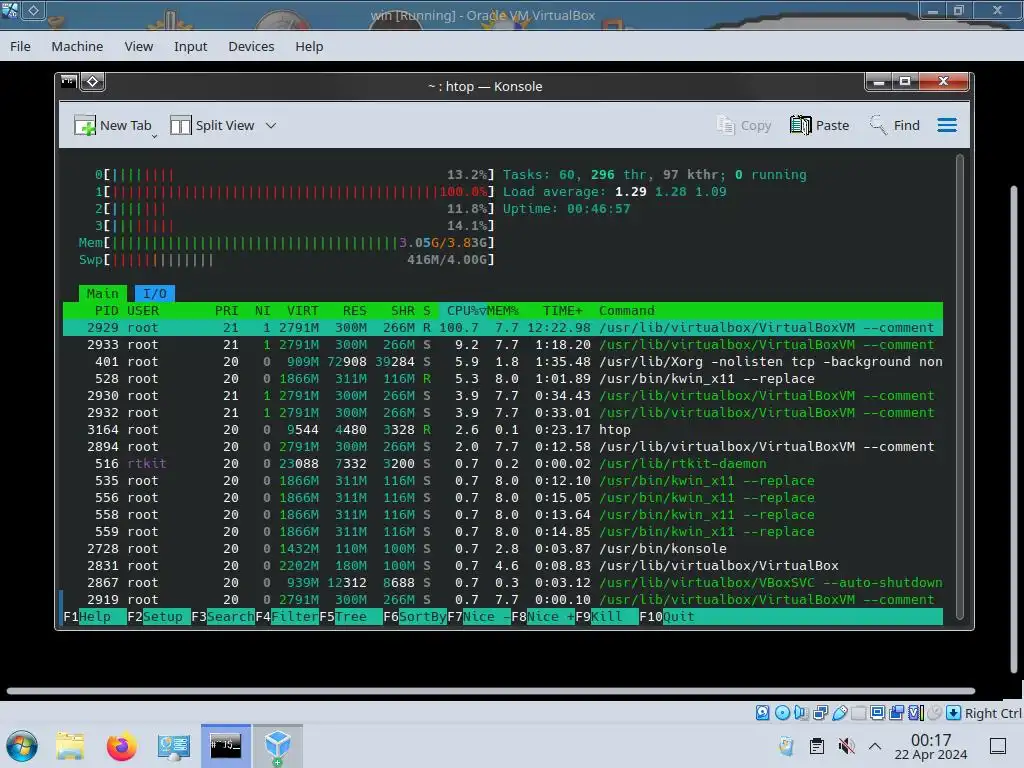
Task: Open VirtualBox View menu
Action: point(138,46)
